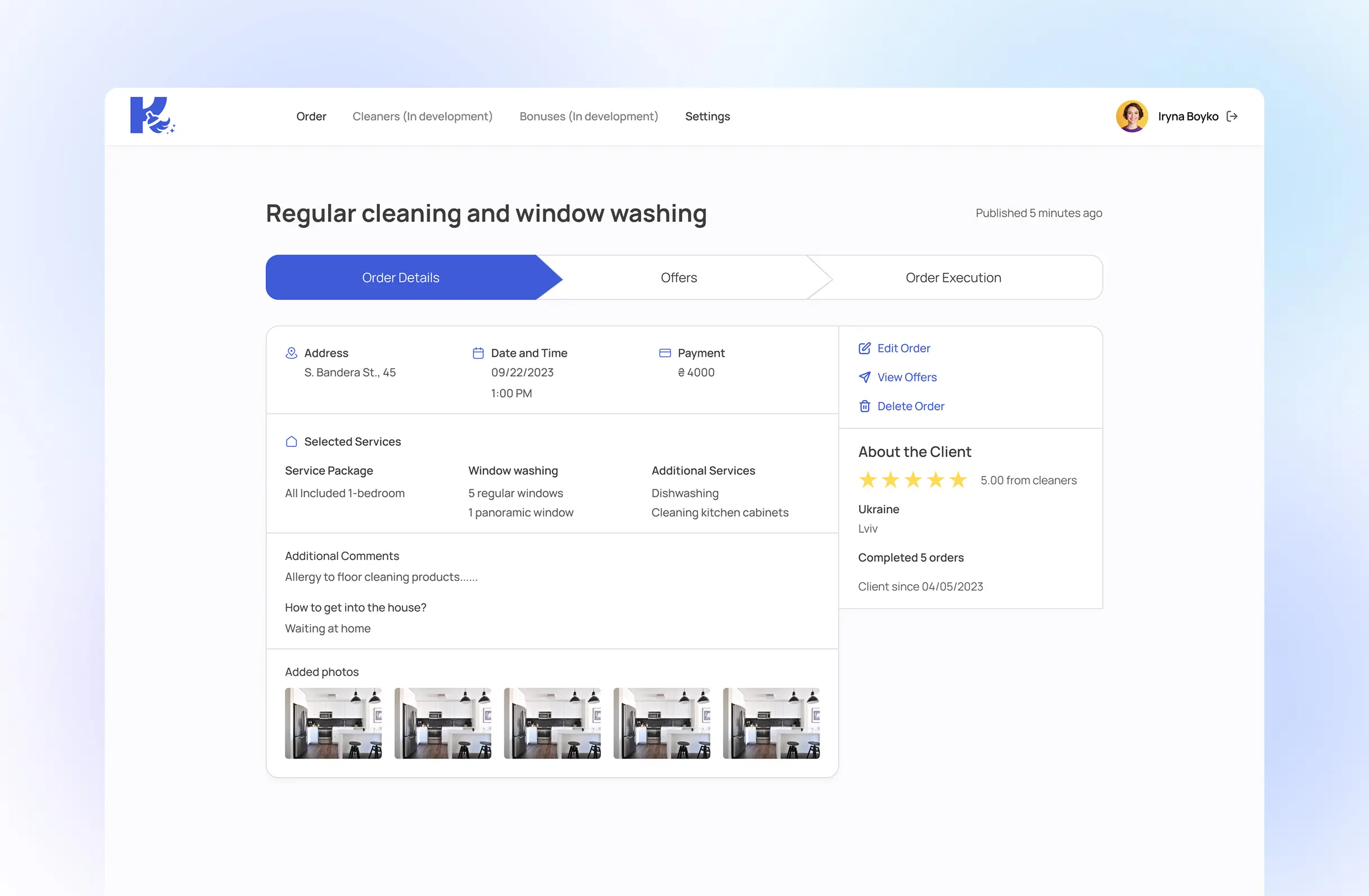Screen dimensions: 1369x896
Task: Open Cleaners (In development) menu item
Action: click(x=422, y=116)
